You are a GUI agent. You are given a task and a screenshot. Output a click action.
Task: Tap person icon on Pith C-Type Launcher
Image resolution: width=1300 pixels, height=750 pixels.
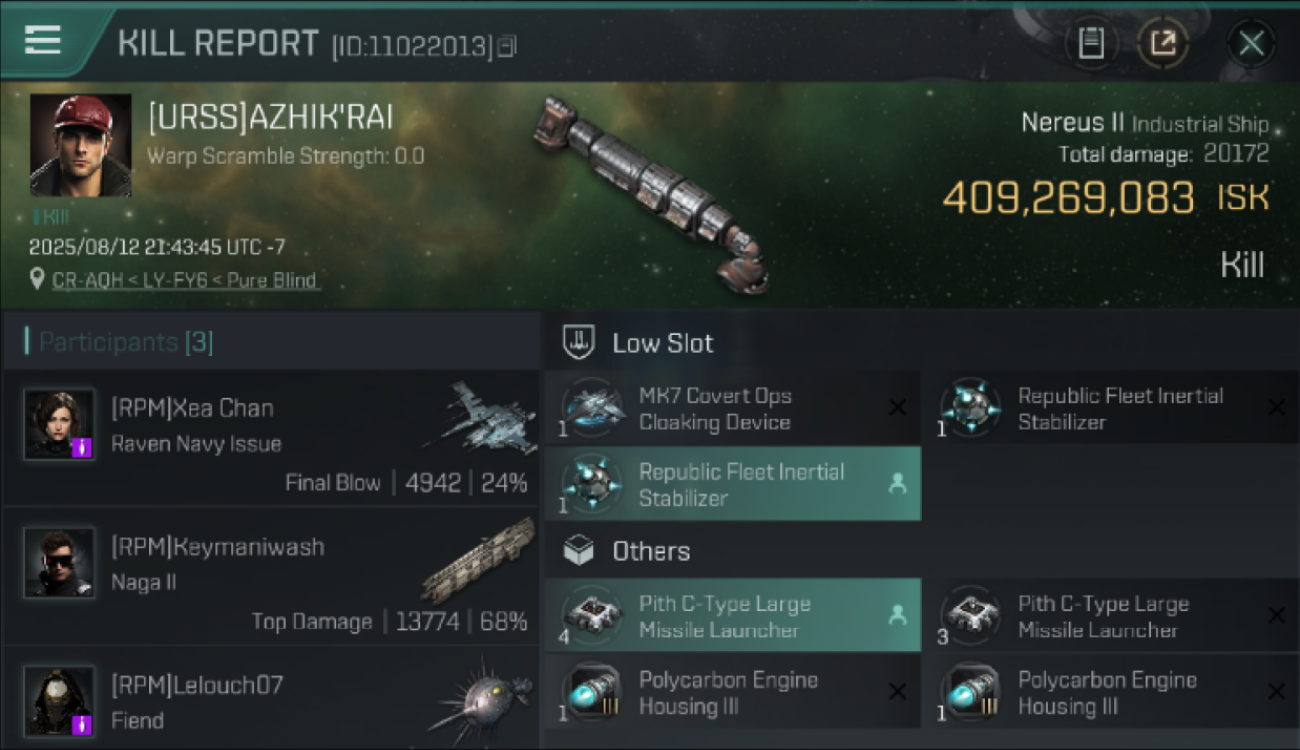click(897, 616)
